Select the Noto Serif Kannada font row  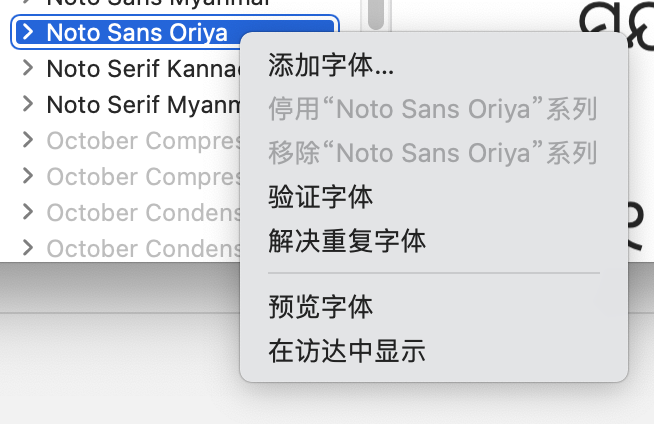[x=140, y=69]
